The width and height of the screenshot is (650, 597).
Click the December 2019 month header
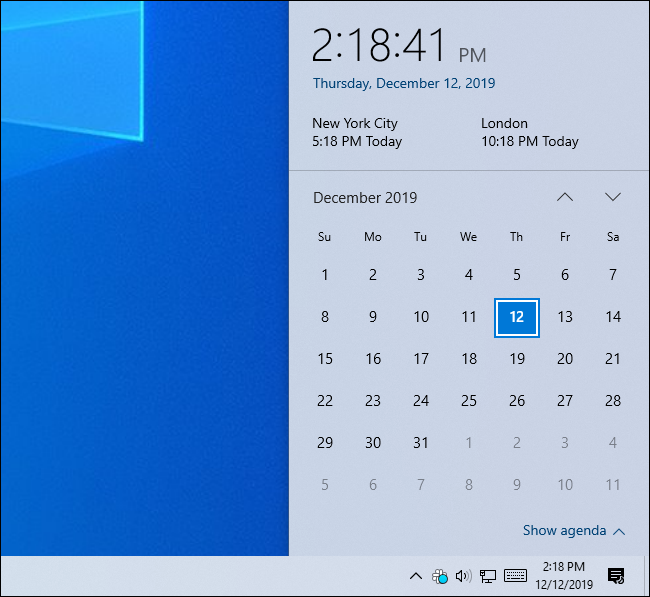[365, 198]
